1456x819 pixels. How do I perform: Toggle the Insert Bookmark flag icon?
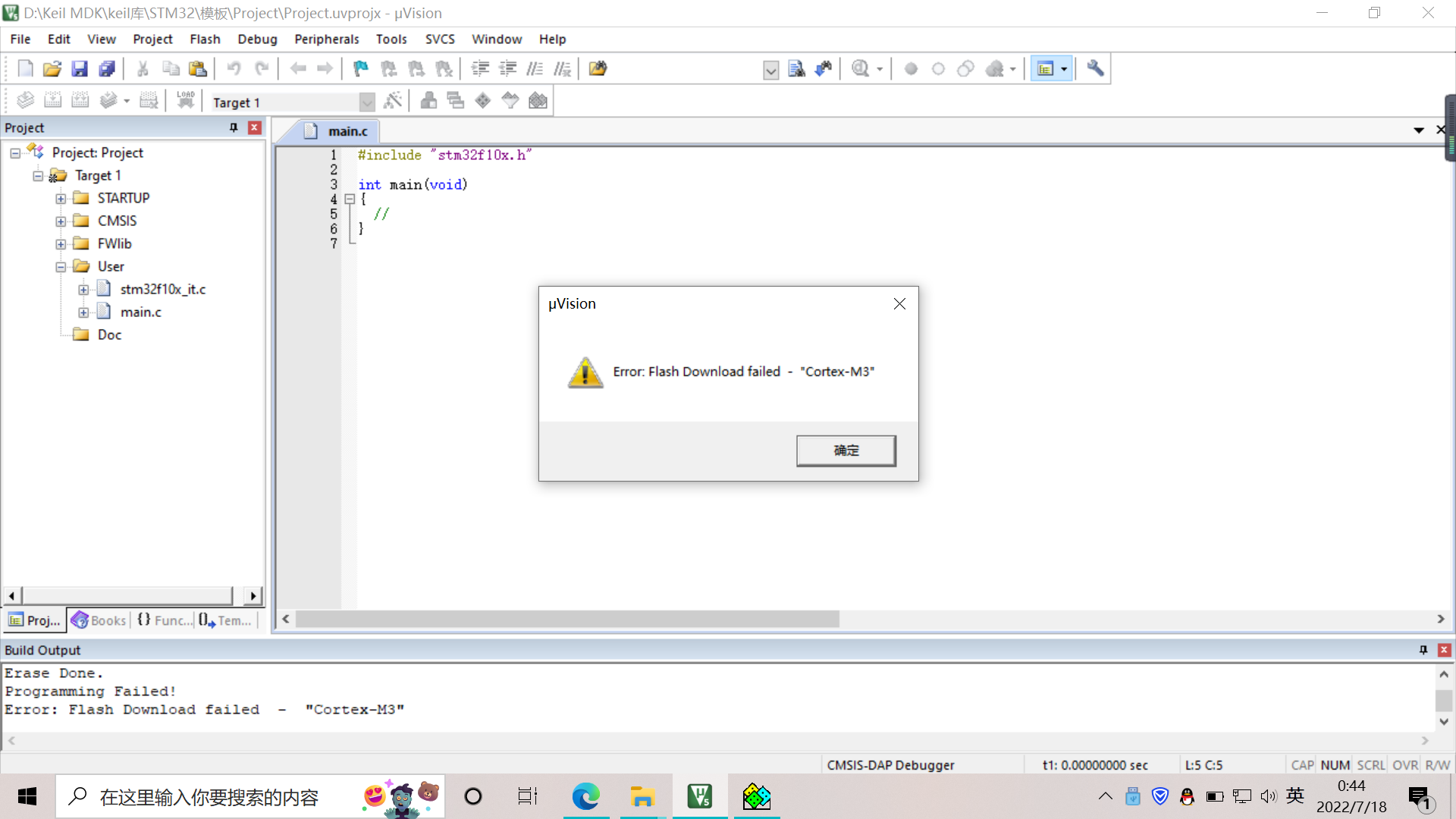pyautogui.click(x=361, y=69)
